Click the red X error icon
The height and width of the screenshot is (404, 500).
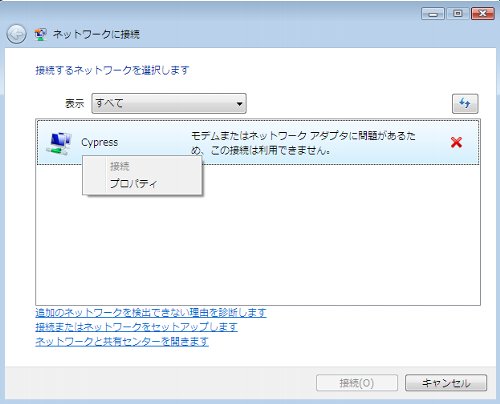point(456,142)
